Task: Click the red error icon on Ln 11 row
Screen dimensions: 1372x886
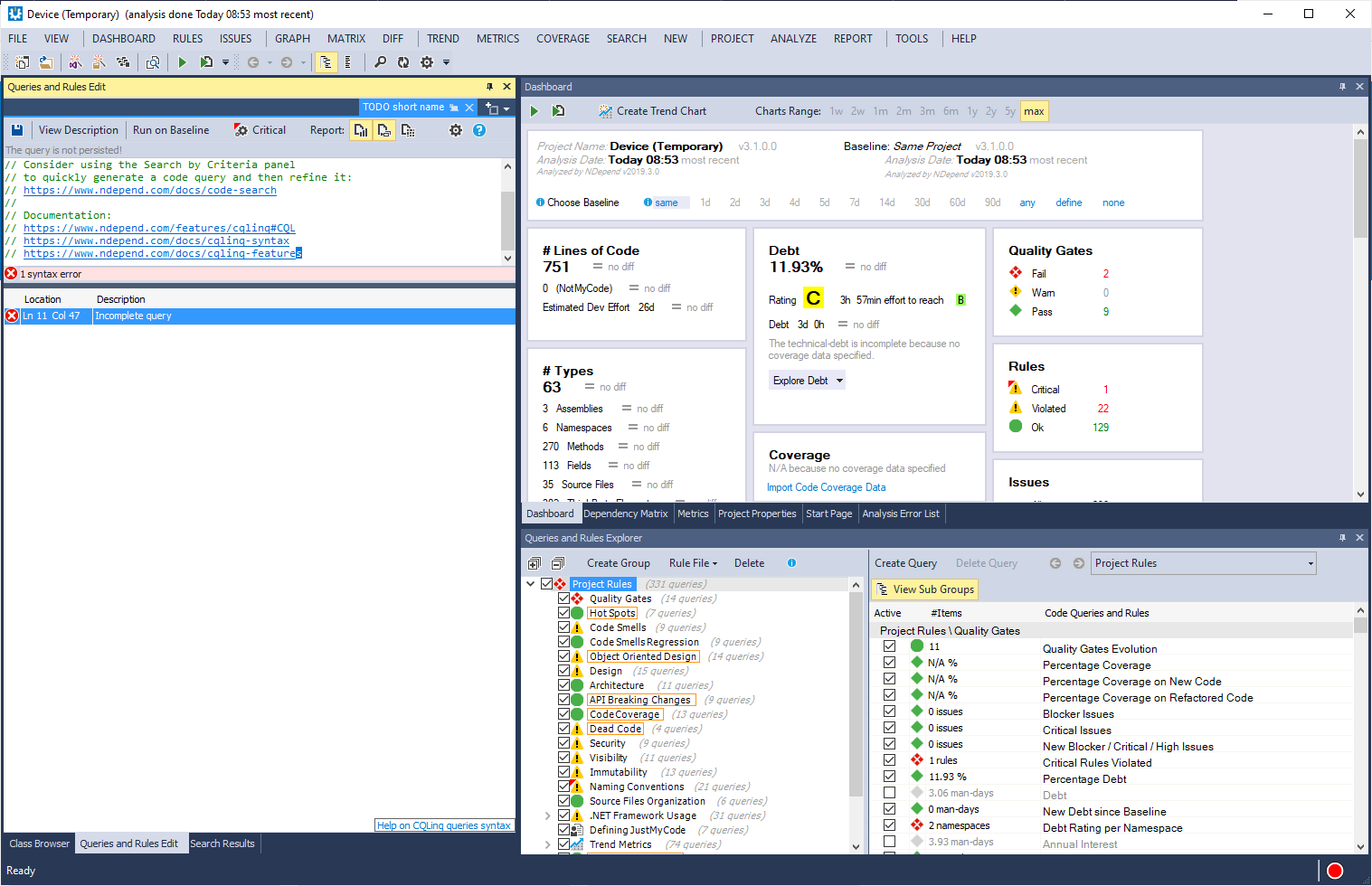Action: click(x=12, y=316)
